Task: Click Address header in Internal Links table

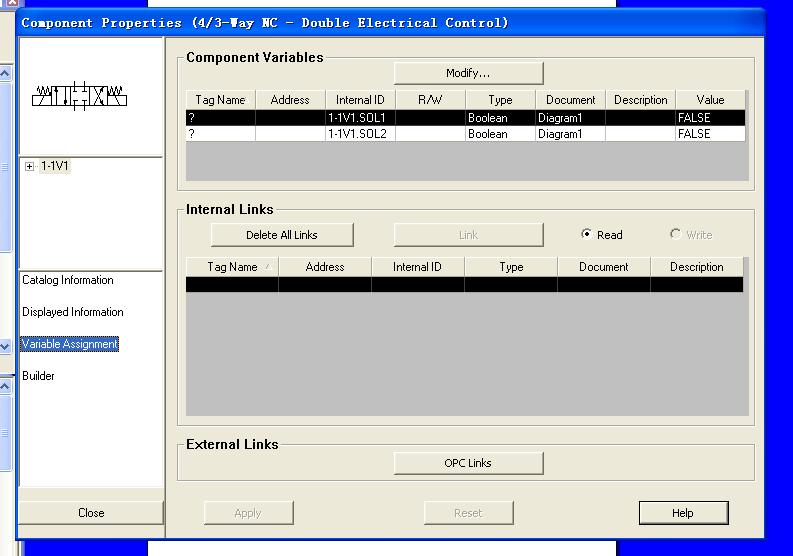Action: click(x=325, y=267)
